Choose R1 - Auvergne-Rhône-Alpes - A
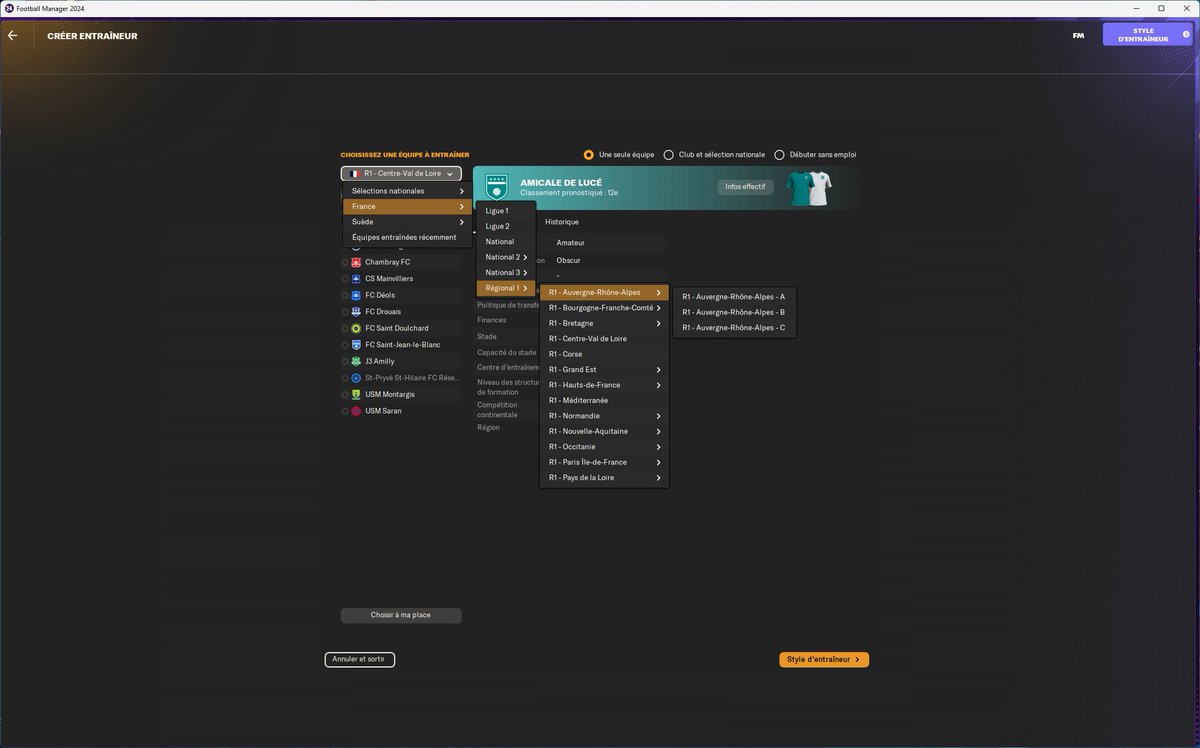 [735, 296]
